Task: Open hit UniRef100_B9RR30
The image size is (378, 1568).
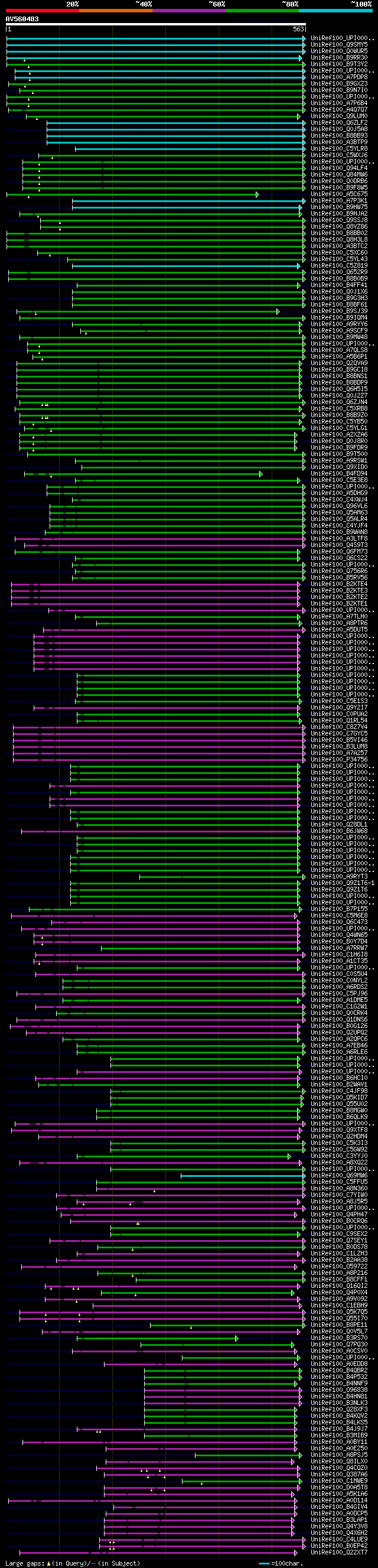Action: click(339, 58)
